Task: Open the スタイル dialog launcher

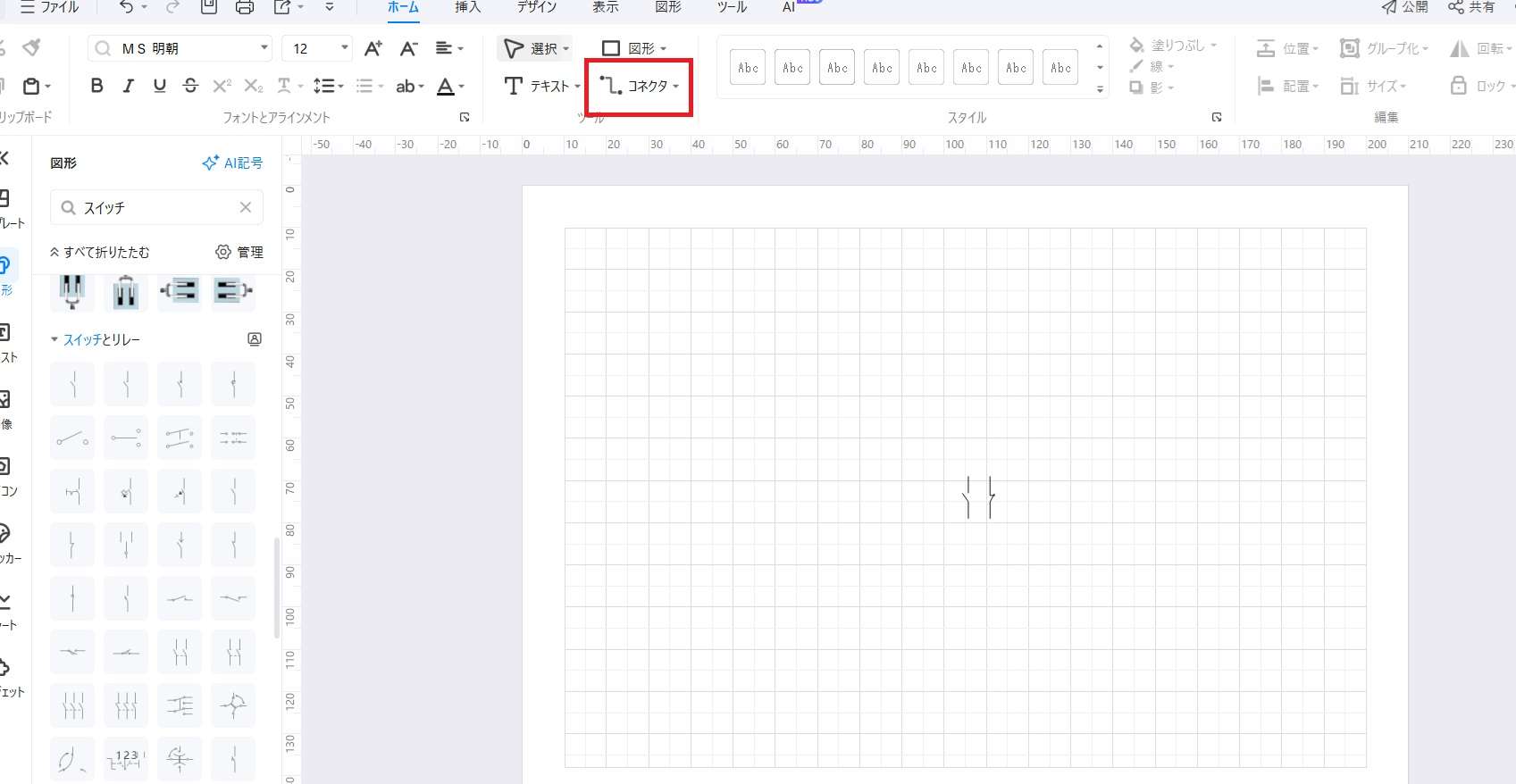Action: pyautogui.click(x=1216, y=117)
